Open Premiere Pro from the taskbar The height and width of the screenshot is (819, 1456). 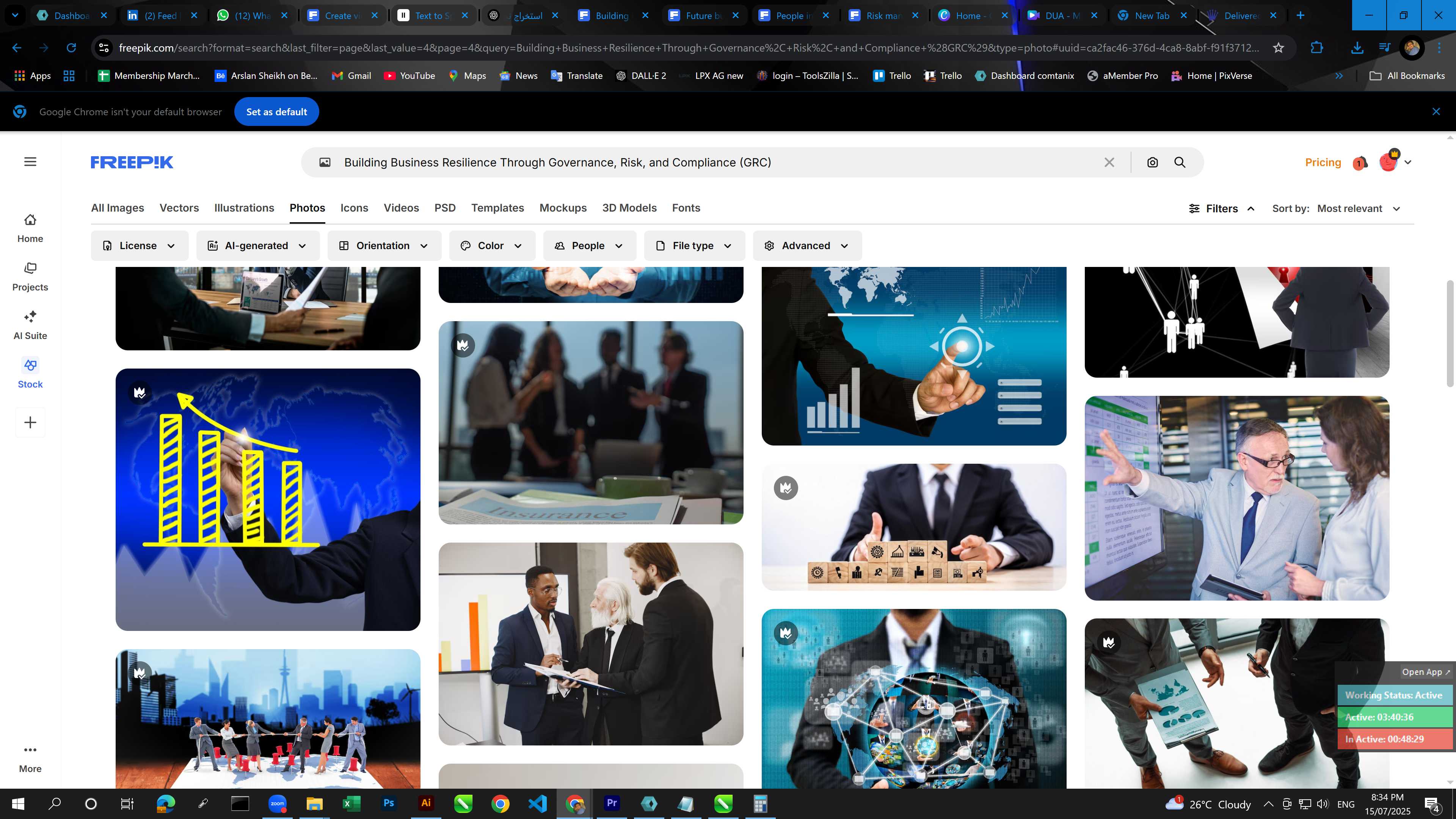[x=612, y=803]
